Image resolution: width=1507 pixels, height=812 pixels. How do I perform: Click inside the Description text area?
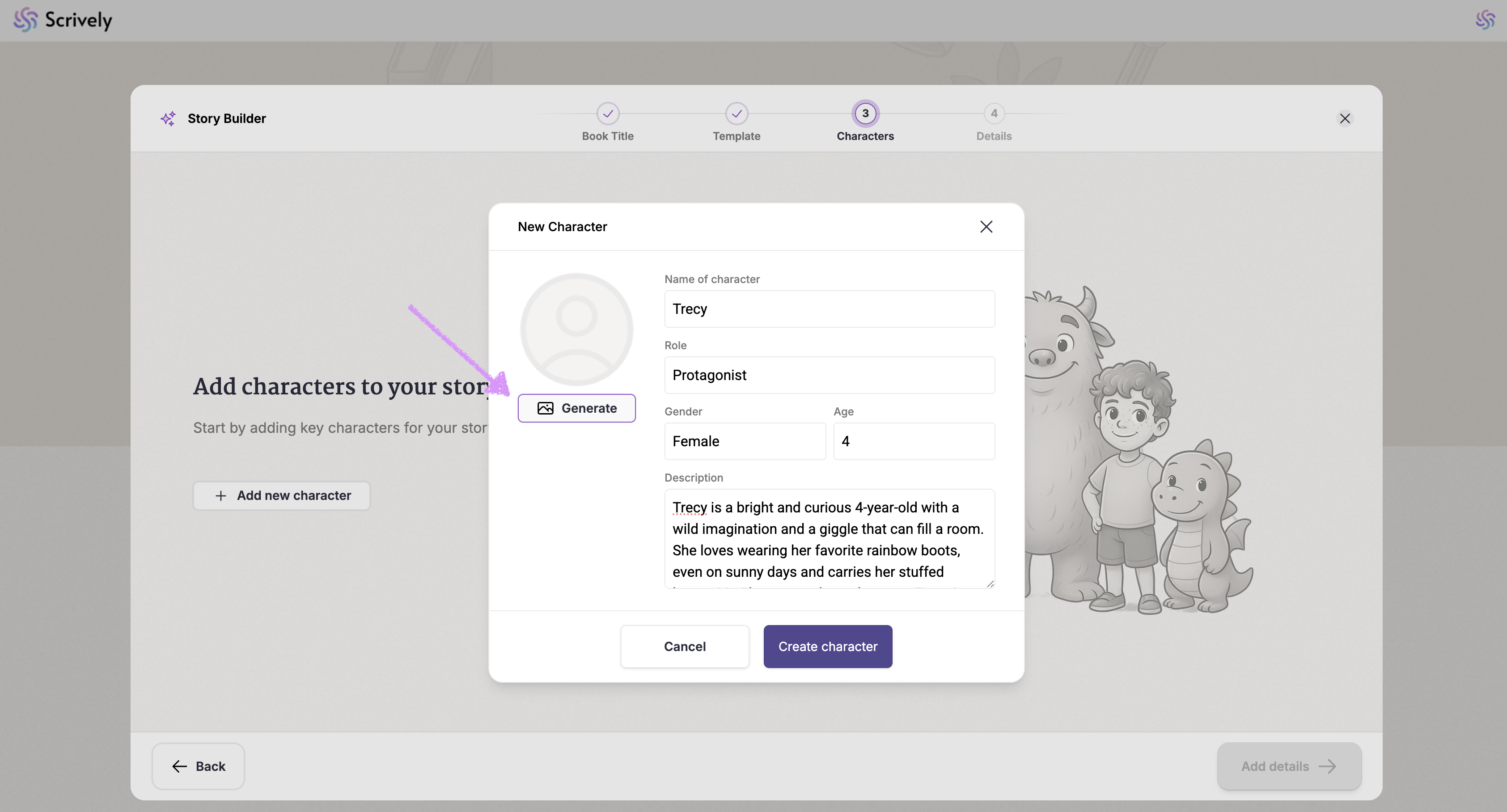pos(829,538)
